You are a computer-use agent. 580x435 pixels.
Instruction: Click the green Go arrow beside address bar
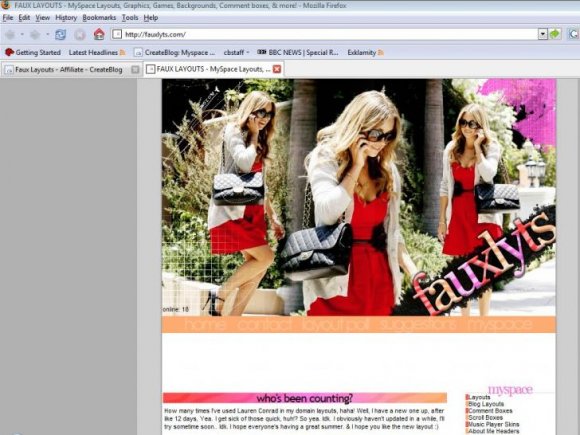pos(555,34)
